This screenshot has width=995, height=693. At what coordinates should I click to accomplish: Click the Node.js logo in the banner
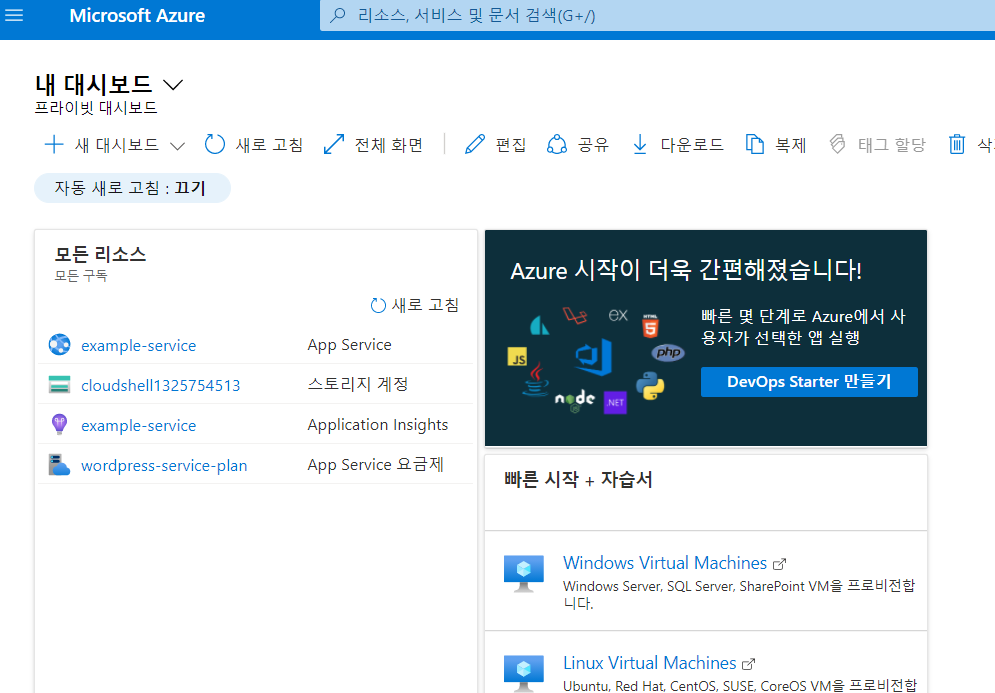click(575, 400)
